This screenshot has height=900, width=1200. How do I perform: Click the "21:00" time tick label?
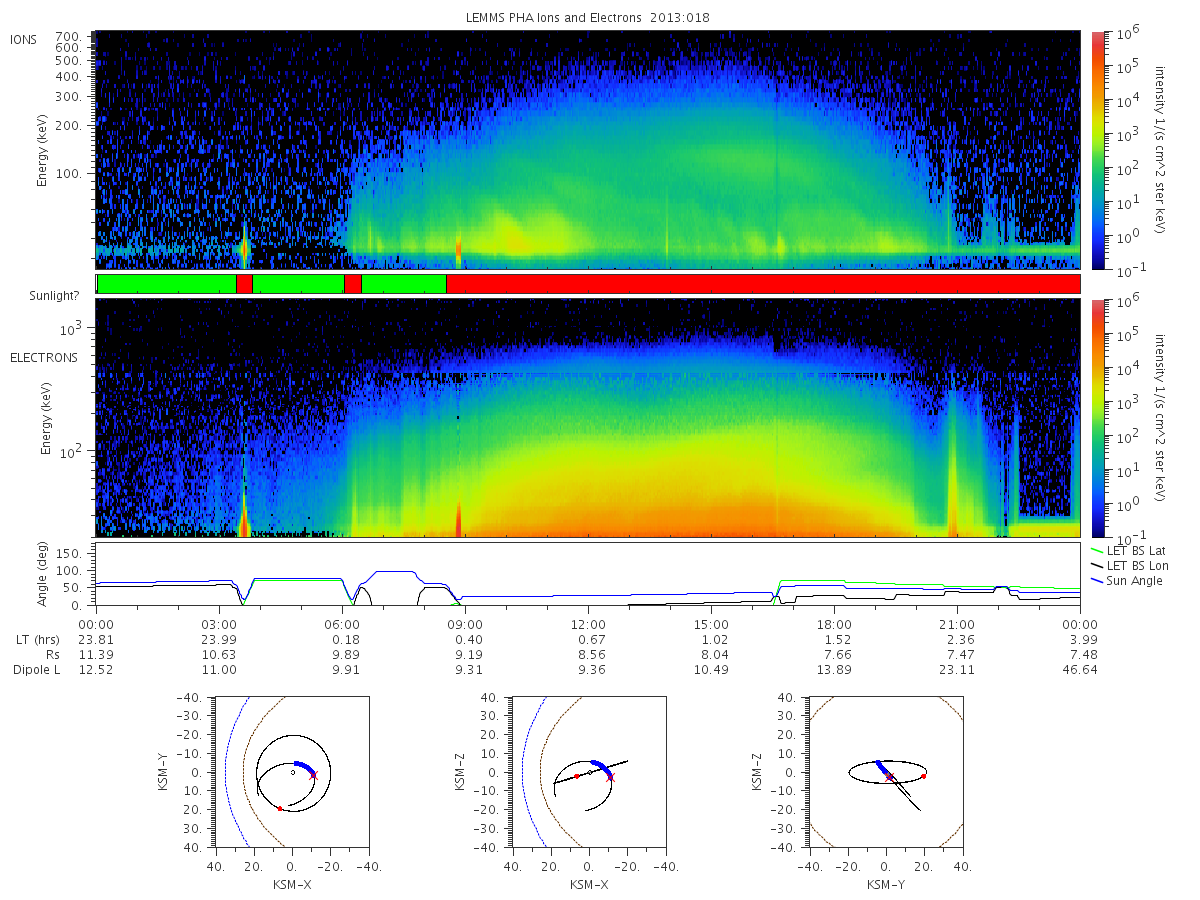[x=957, y=625]
